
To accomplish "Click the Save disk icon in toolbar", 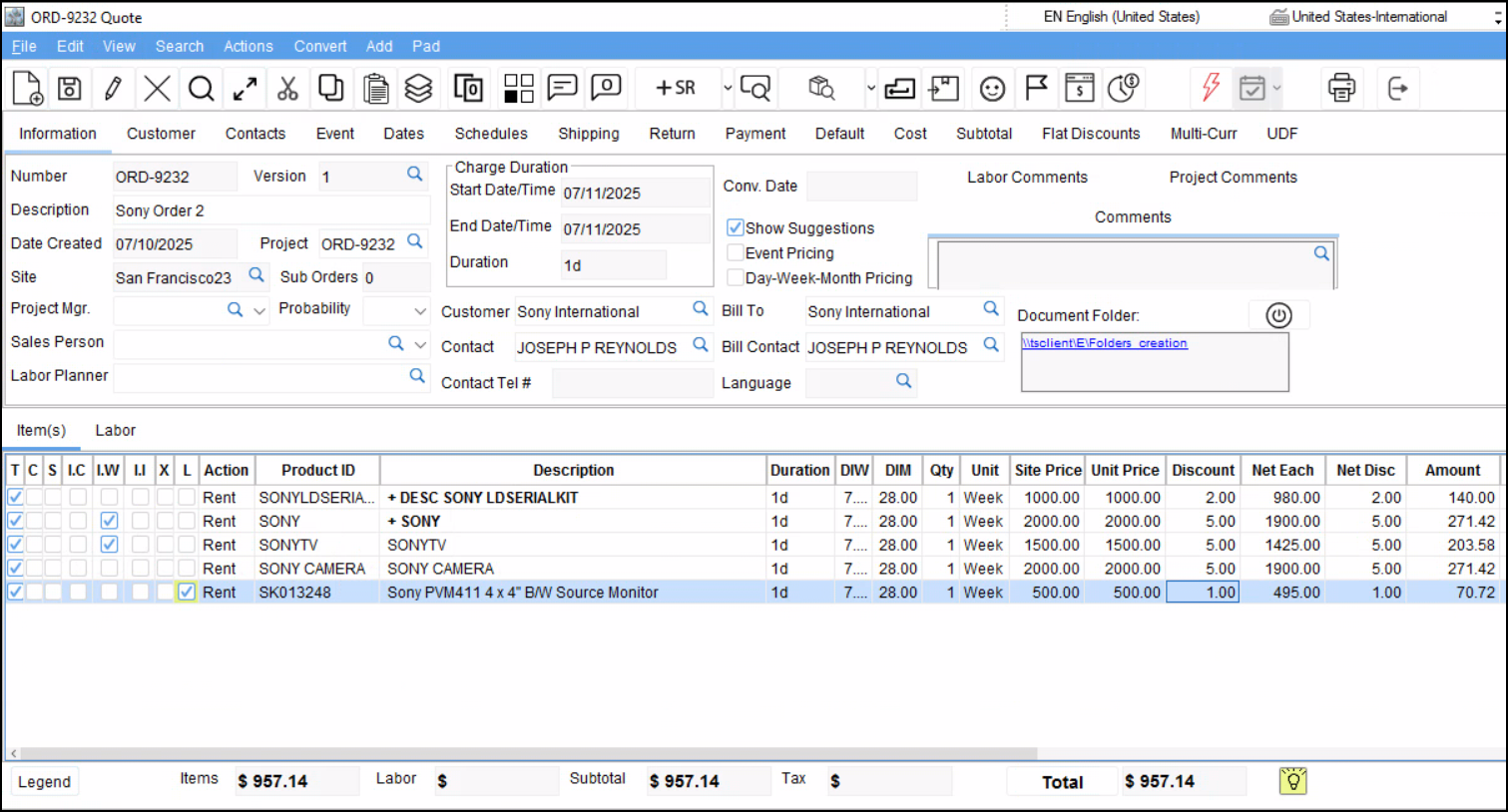I will pos(70,89).
